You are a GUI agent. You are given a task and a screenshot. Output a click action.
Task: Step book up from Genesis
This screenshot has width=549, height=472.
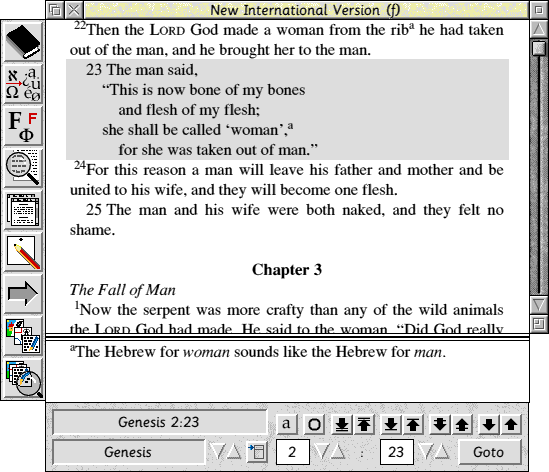click(234, 452)
